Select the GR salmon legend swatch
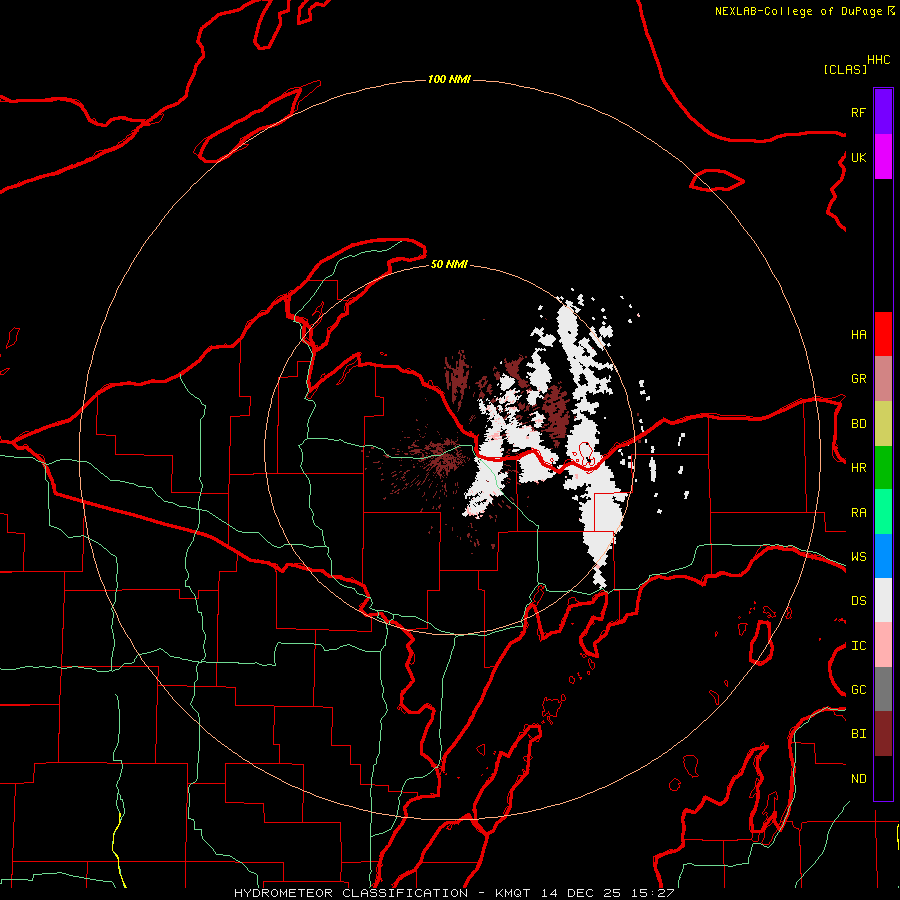The image size is (900, 900). (883, 378)
